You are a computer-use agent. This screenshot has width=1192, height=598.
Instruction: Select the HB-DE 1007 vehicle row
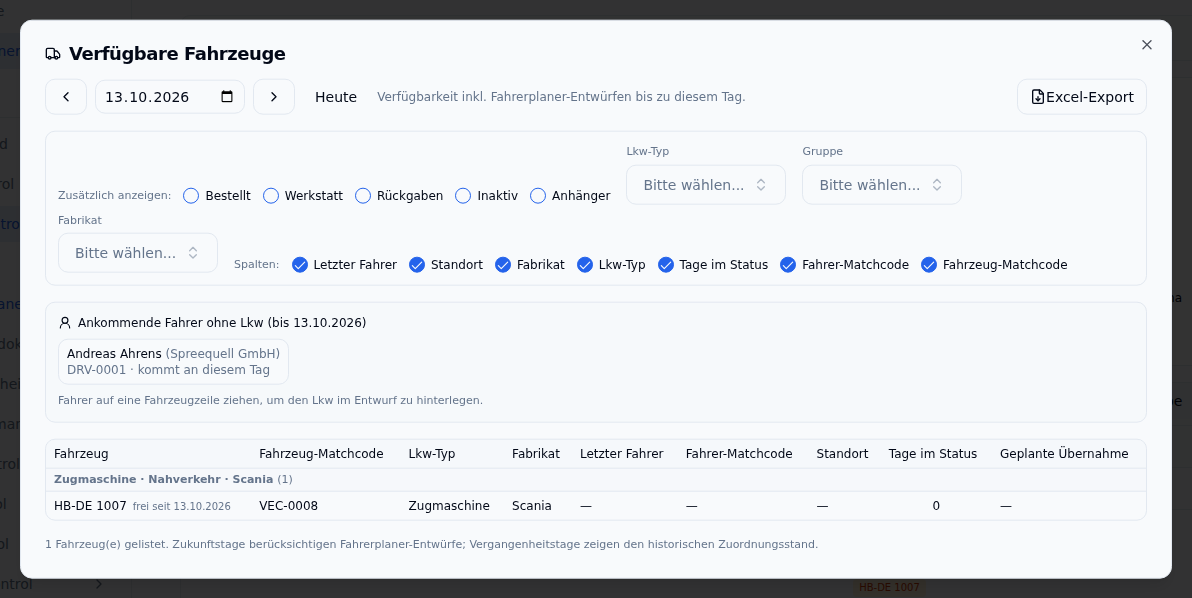point(596,506)
